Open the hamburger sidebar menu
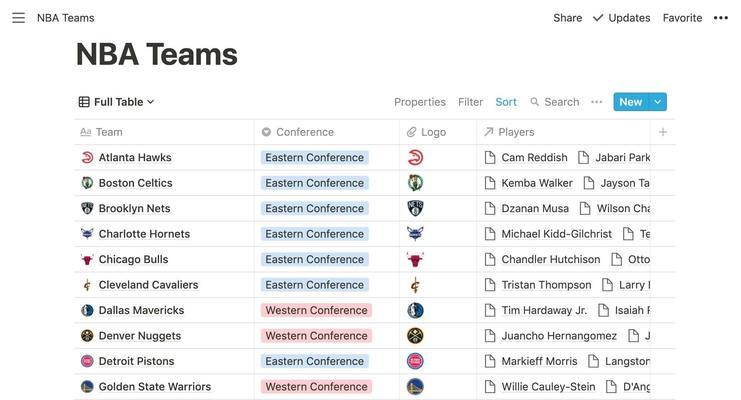Image resolution: width=741 pixels, height=400 pixels. pos(18,18)
